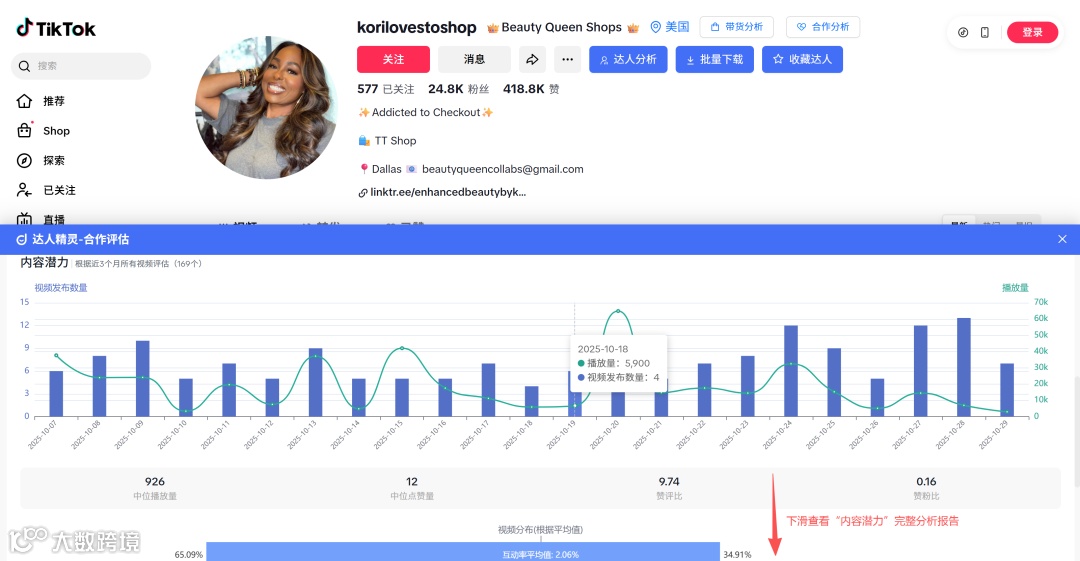The image size is (1080, 561).
Task: Click the 12 中位点赞量 stat
Action: click(412, 488)
